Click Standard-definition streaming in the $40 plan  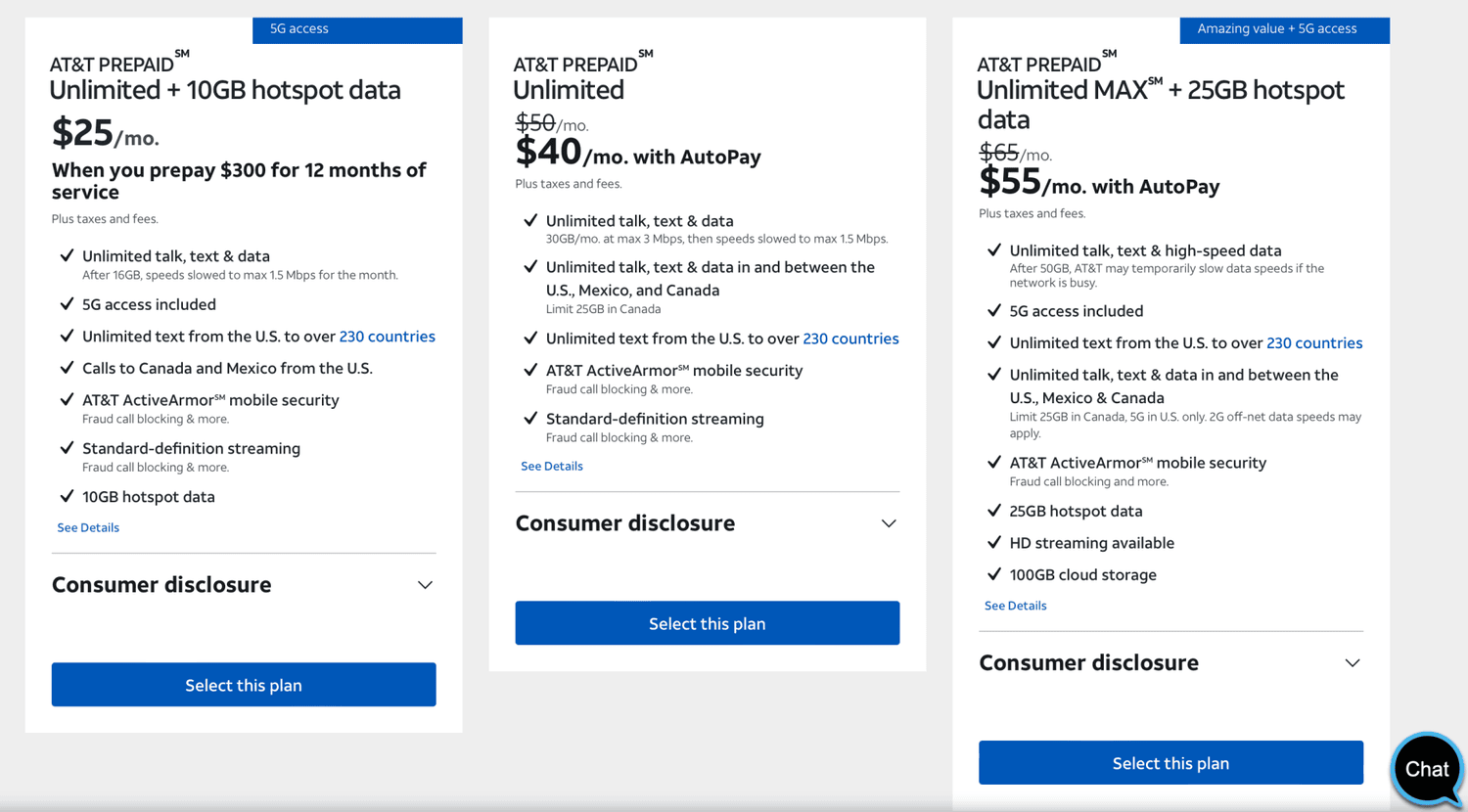click(655, 419)
